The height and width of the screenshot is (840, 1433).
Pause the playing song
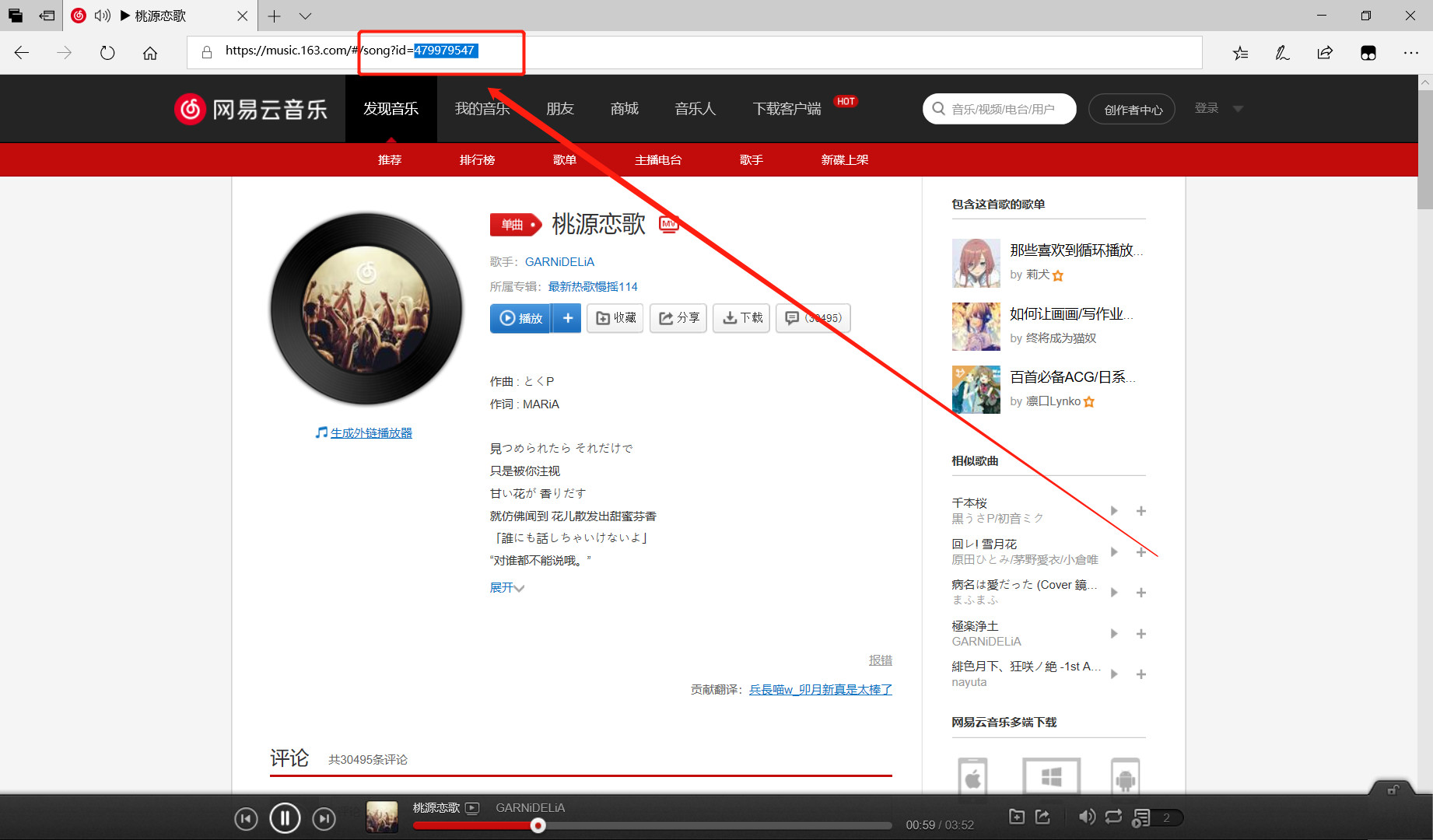pos(285,817)
